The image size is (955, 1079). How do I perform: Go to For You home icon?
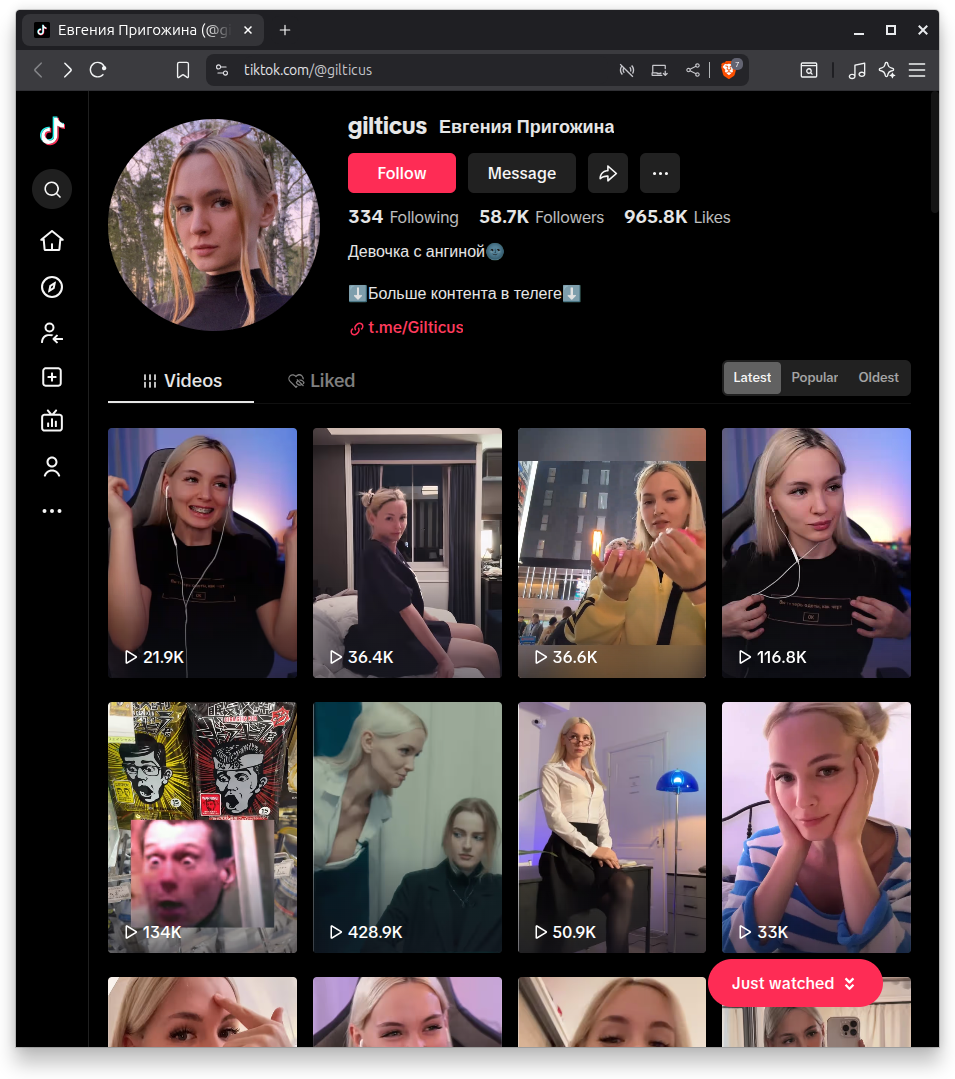tap(52, 241)
